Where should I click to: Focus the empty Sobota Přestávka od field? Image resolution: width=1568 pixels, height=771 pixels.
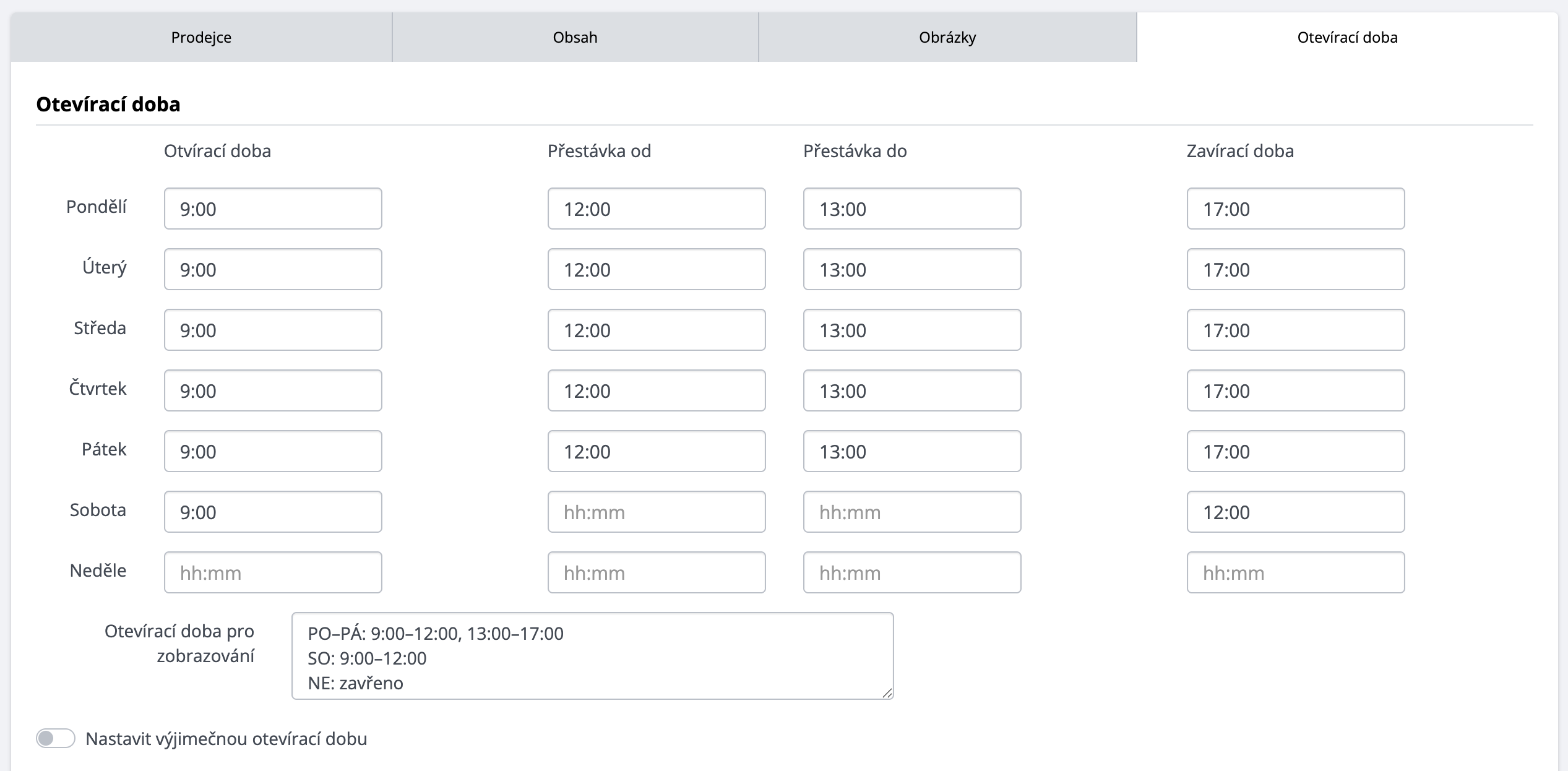[x=657, y=512]
